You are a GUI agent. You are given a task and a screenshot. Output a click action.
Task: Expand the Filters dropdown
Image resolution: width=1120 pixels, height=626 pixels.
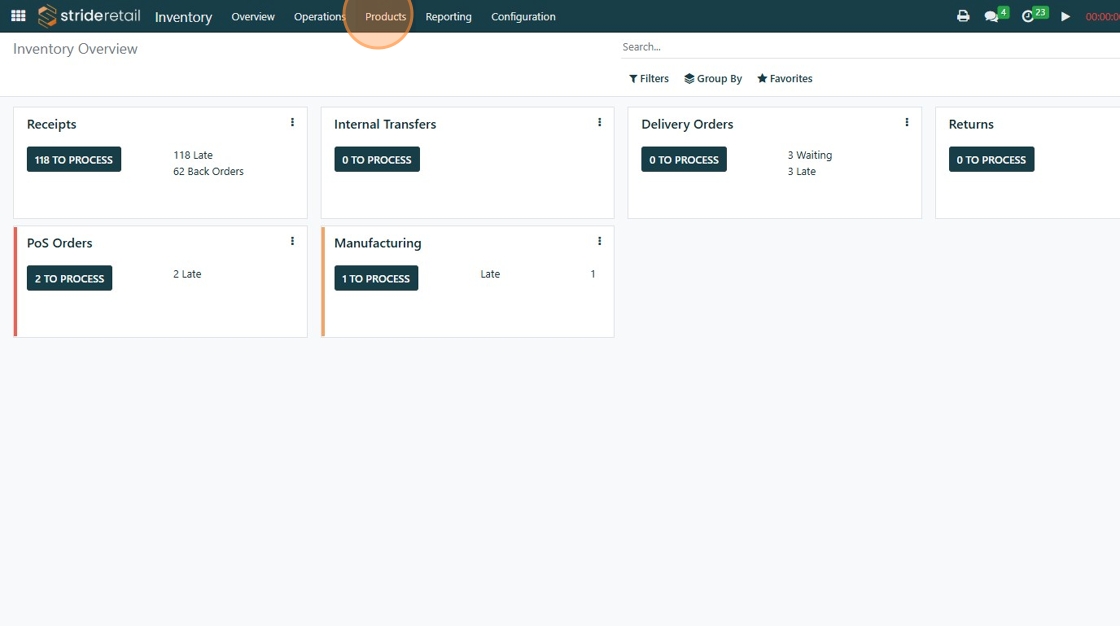tap(649, 79)
